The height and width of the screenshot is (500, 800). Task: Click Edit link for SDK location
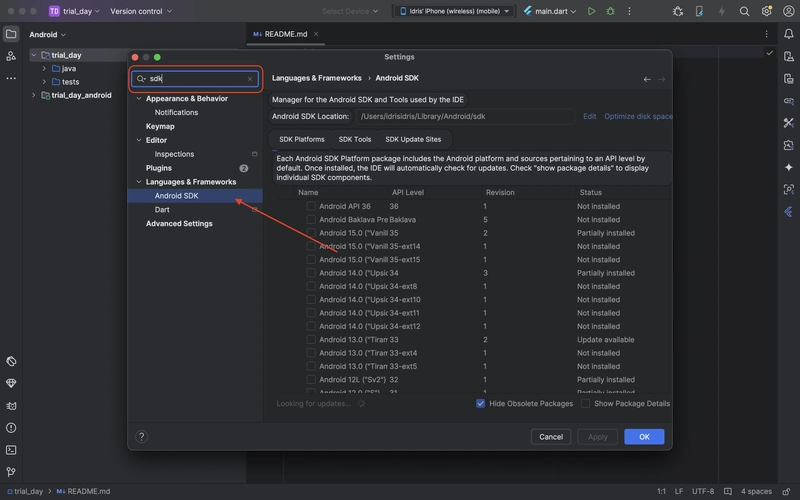[x=589, y=116]
